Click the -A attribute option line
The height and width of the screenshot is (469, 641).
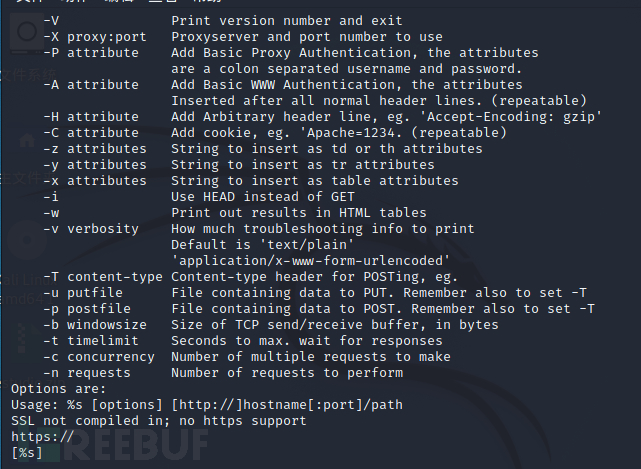[x=91, y=84]
